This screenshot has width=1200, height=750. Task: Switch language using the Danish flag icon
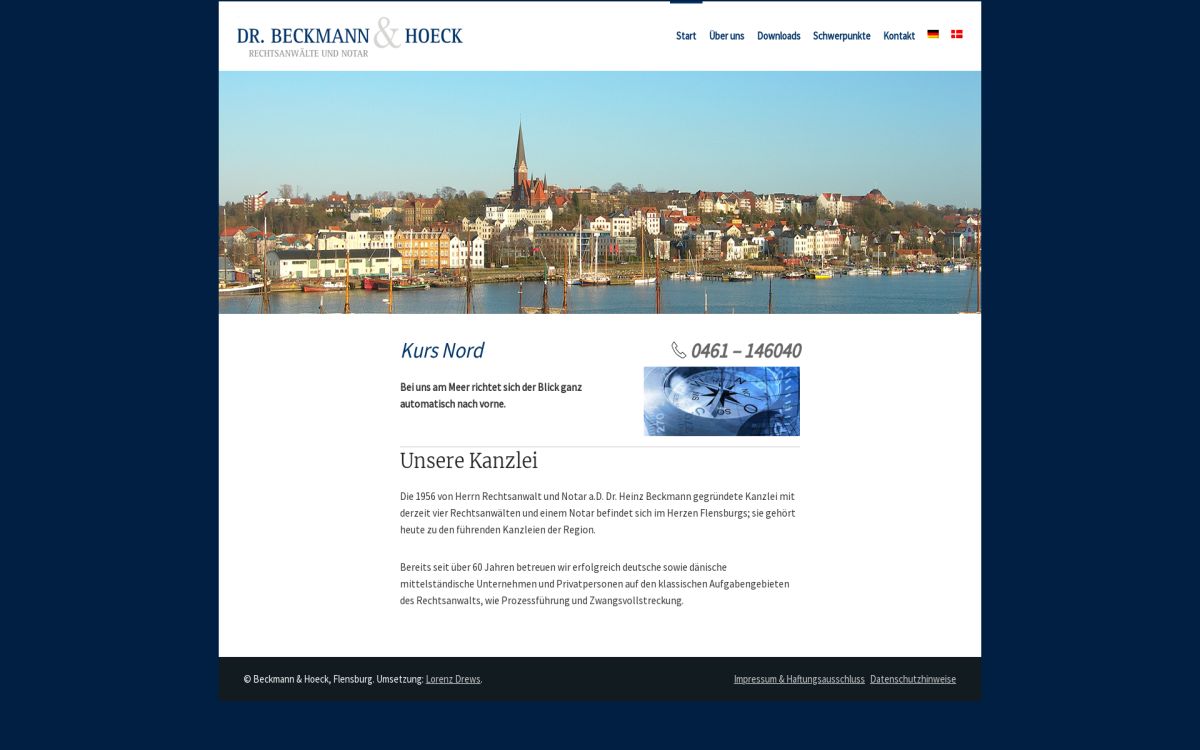[957, 33]
